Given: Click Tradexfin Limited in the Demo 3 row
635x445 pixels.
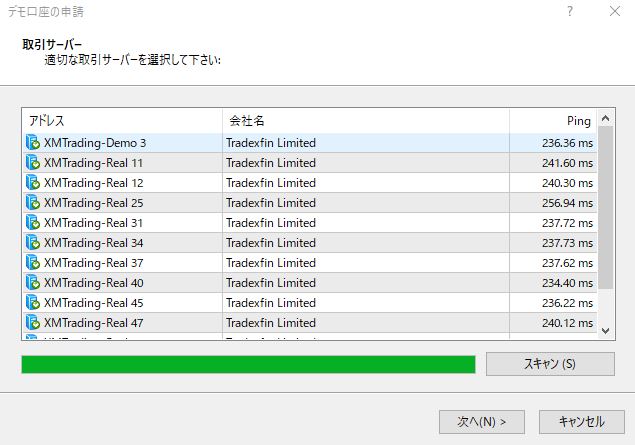Looking at the screenshot, I should coord(271,143).
